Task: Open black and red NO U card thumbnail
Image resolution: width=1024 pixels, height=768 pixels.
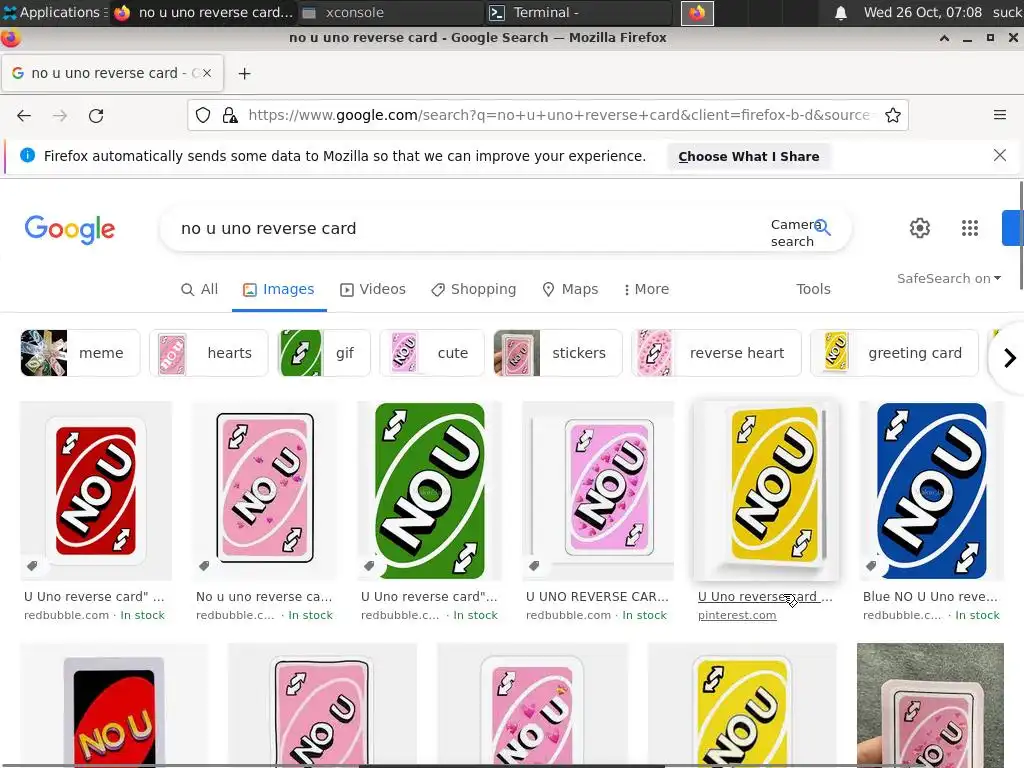Action: point(114,705)
